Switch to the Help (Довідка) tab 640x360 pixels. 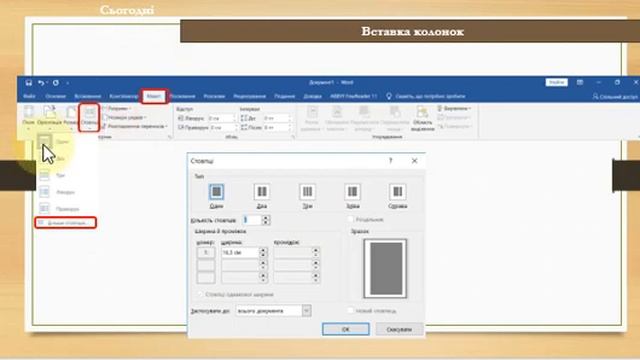[x=313, y=96]
